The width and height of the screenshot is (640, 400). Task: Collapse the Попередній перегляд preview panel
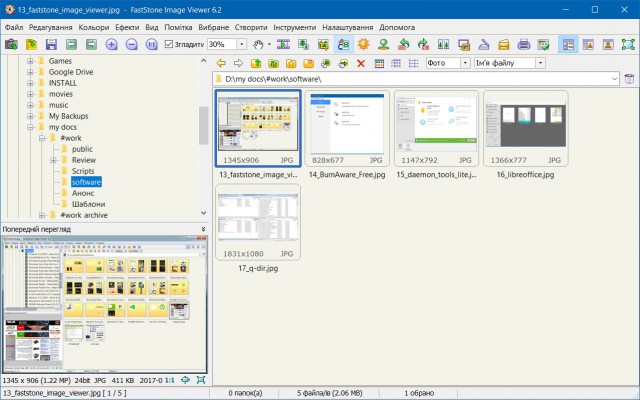(203, 229)
